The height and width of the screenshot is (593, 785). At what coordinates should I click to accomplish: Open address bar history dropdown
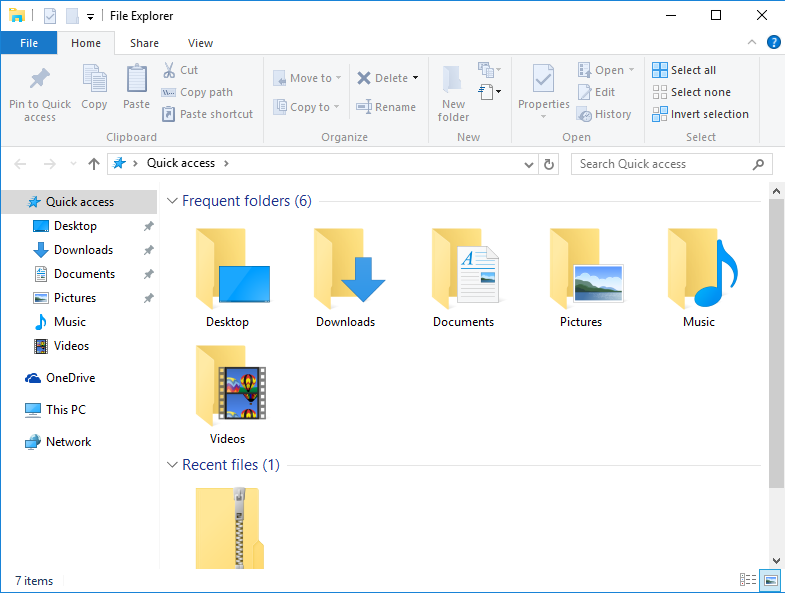click(x=529, y=164)
